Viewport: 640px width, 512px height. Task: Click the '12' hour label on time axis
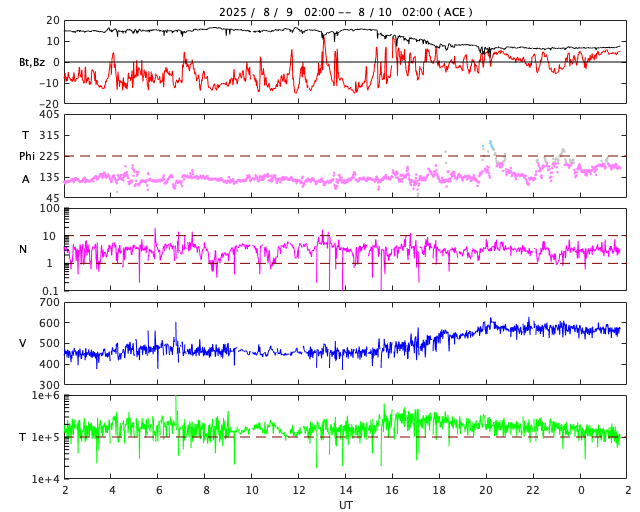[x=298, y=490]
